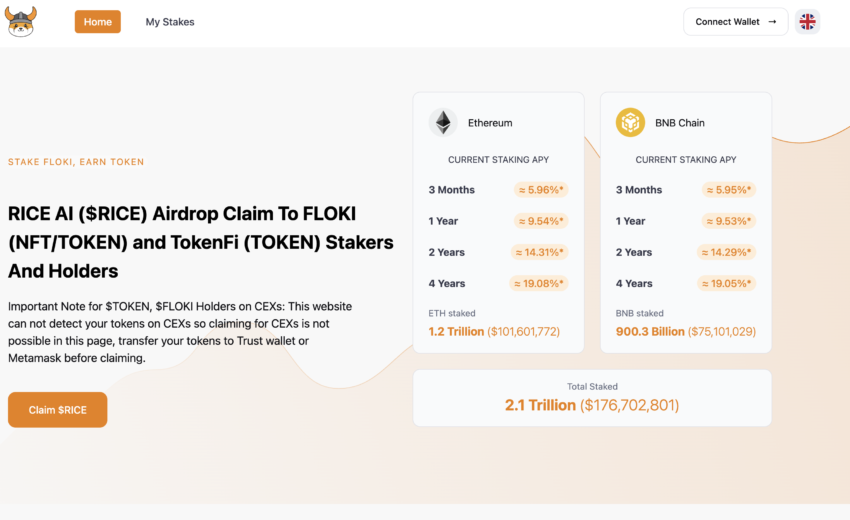Select Ethereum 4 Years APY ≈ 19.08%
Viewport: 850px width, 520px height.
[x=539, y=283]
